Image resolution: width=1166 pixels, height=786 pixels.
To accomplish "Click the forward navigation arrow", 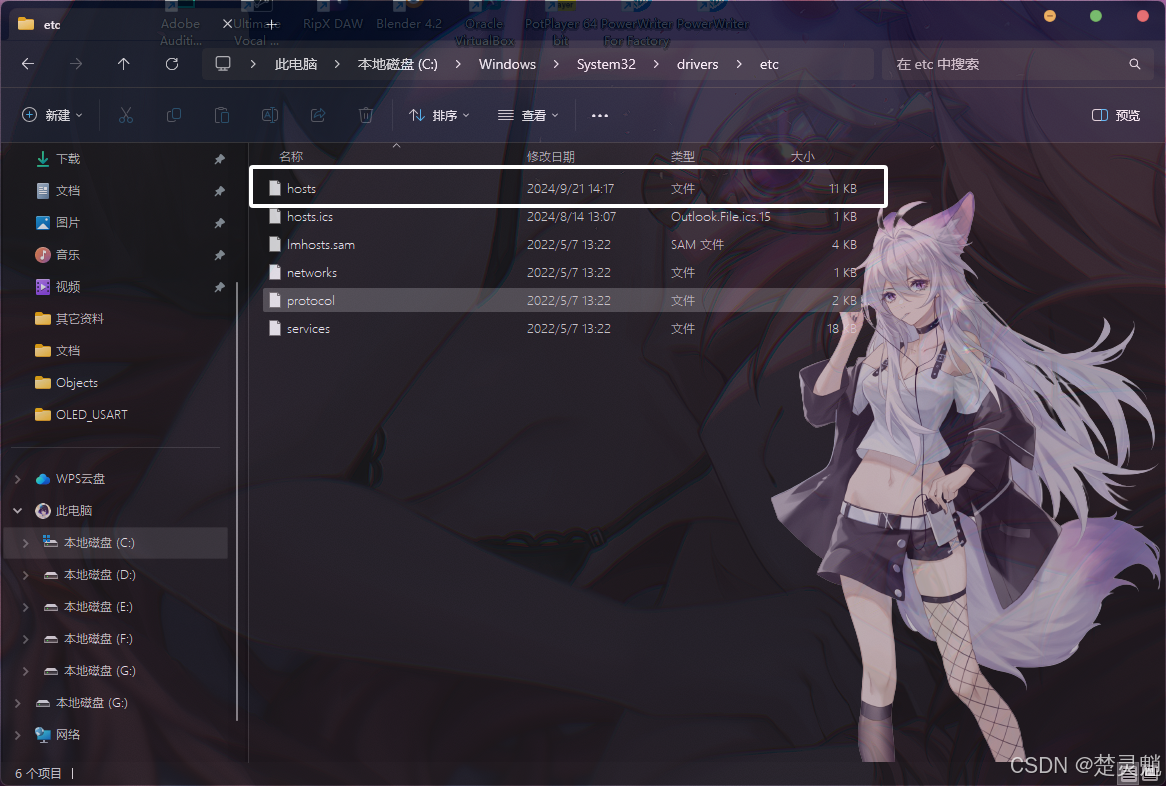I will pyautogui.click(x=76, y=64).
